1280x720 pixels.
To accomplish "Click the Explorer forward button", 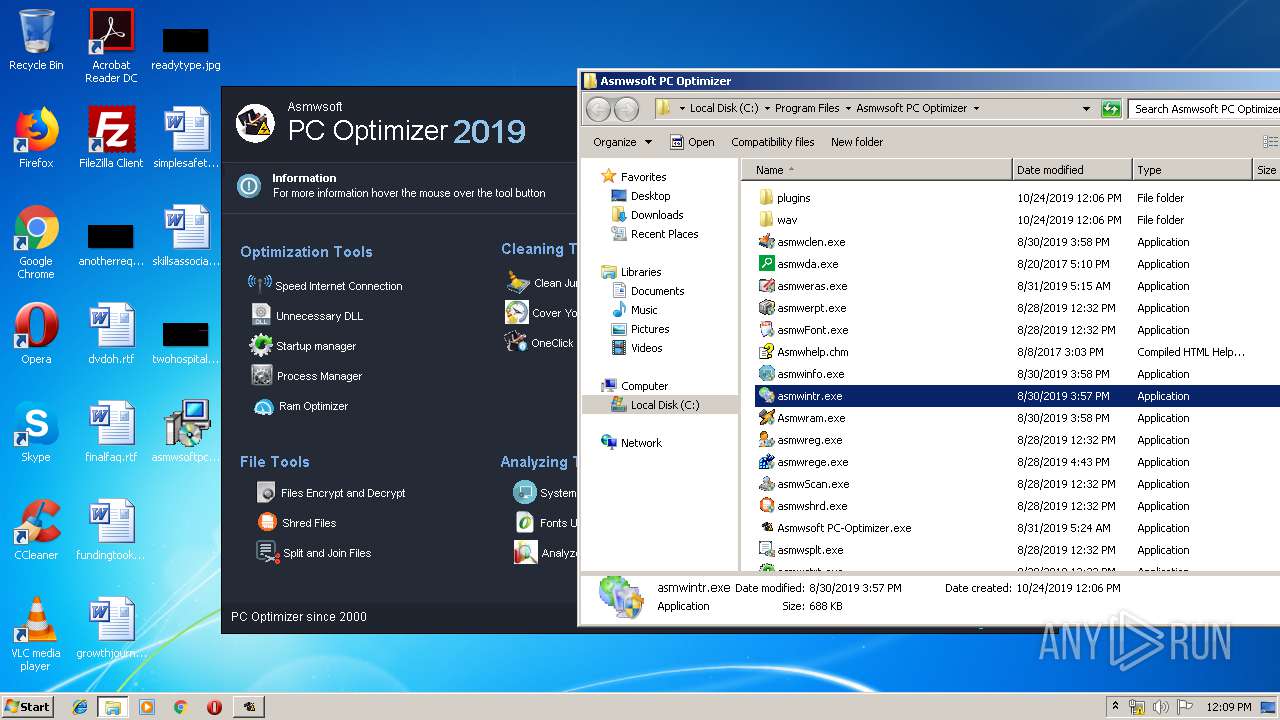I will 626,109.
